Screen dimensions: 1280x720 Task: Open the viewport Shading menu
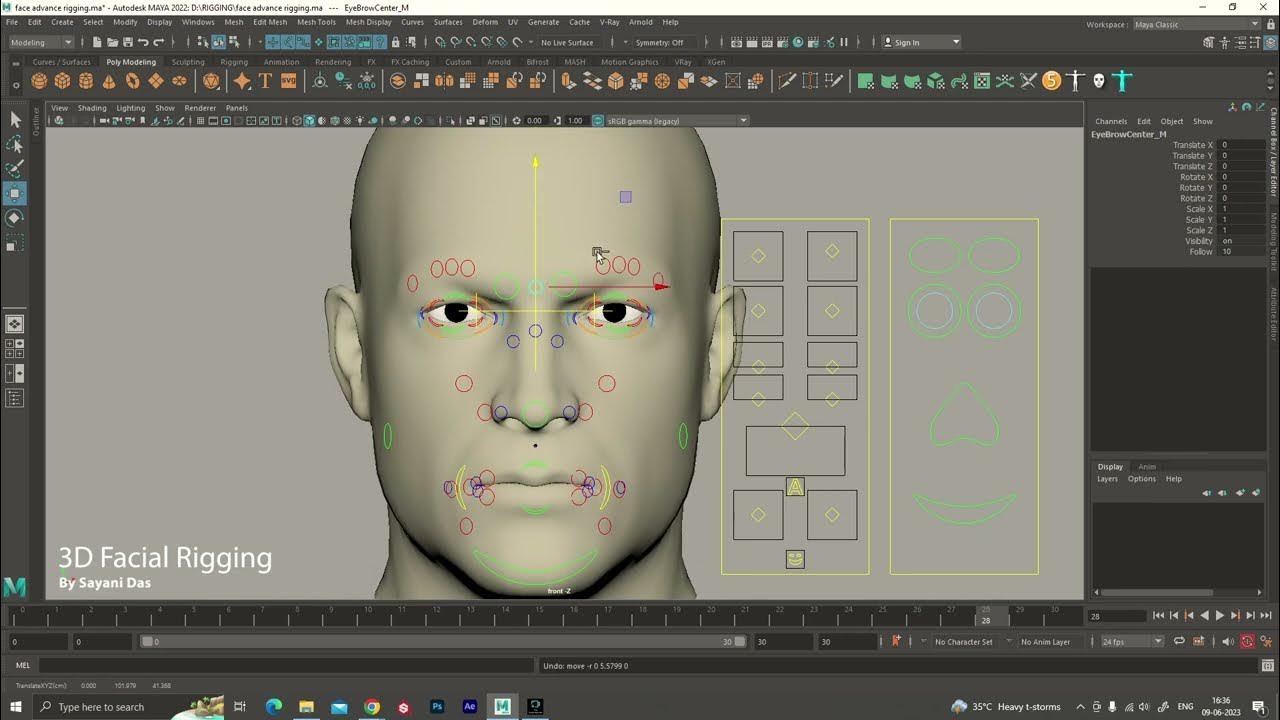(92, 108)
